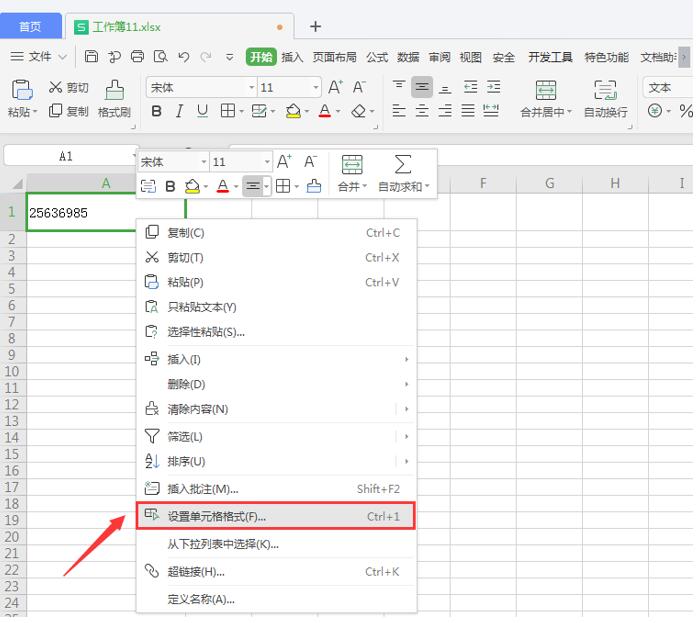
Task: Click ribbon align-right icon
Action: pos(445,111)
